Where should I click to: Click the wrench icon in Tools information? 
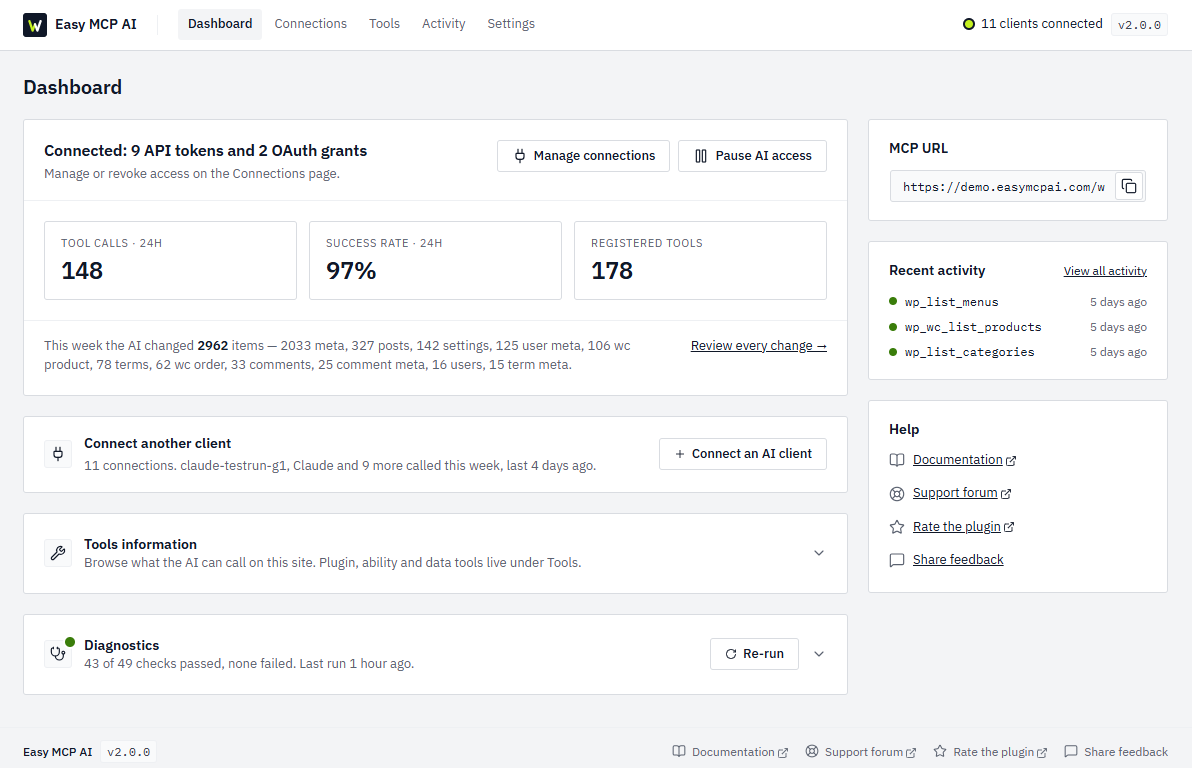(x=58, y=553)
